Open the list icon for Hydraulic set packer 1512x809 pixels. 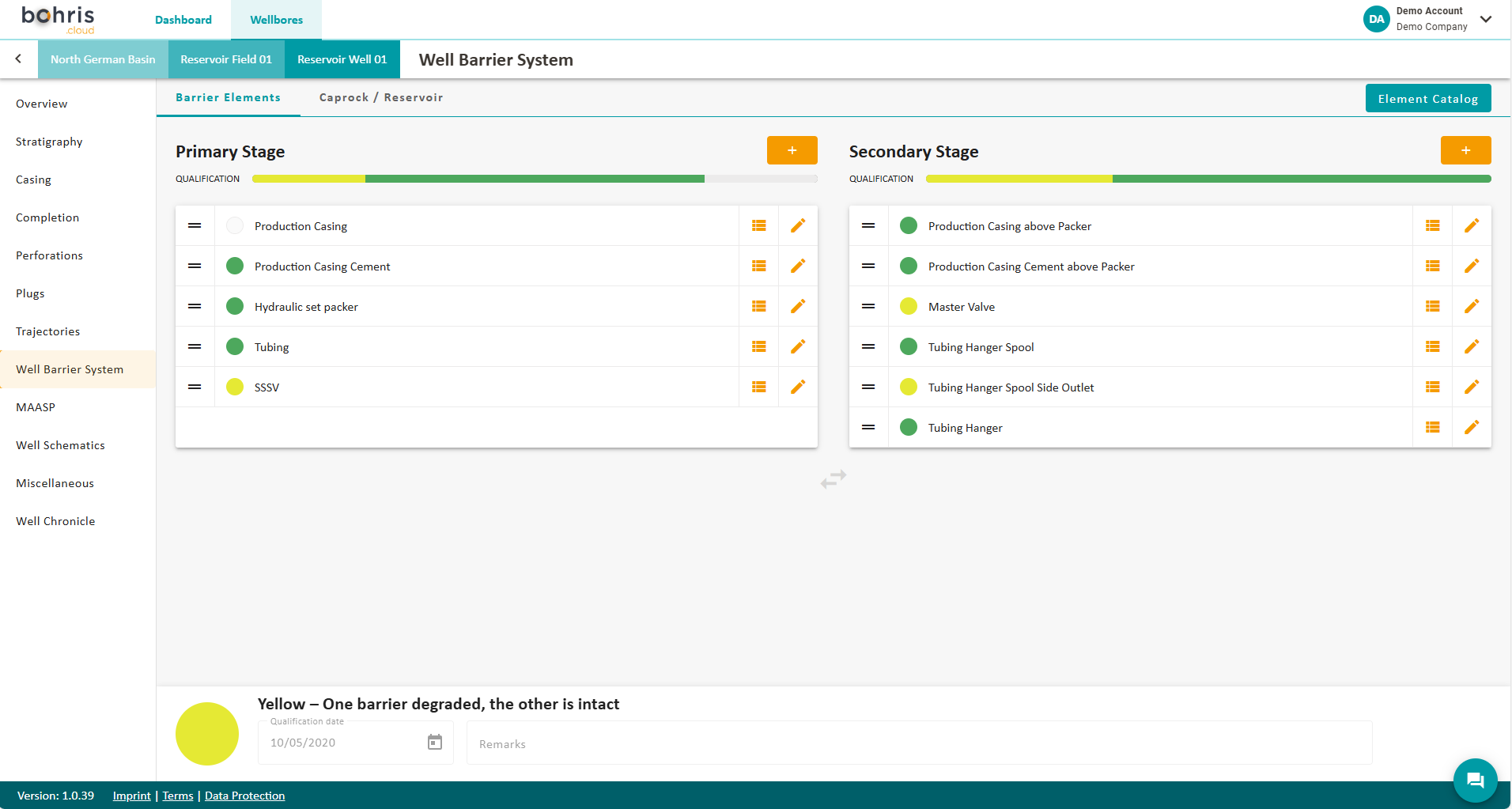coord(758,307)
